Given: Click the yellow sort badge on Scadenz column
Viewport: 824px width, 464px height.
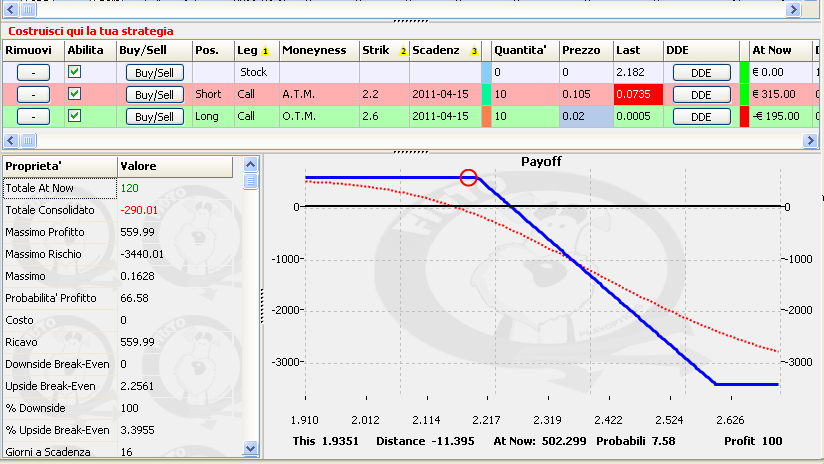Looking at the screenshot, I should tap(474, 51).
